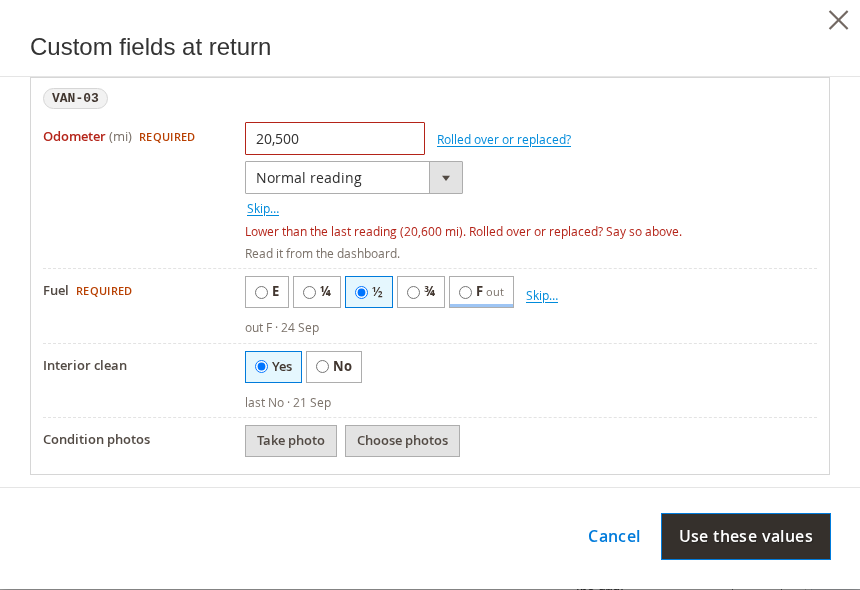Click the Choose photos button

point(403,441)
